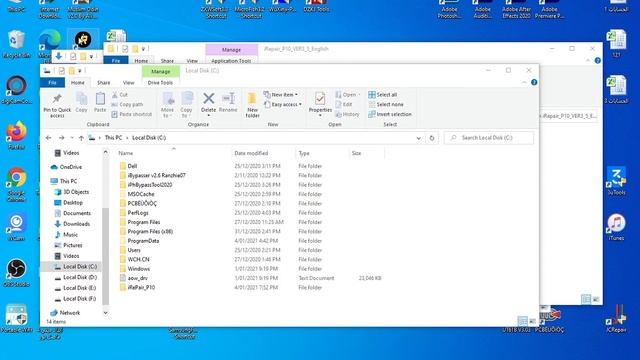Viewport: 640px width, 360px height.
Task: Select Local Disk (D:) in navigation pane
Action: click(x=80, y=277)
